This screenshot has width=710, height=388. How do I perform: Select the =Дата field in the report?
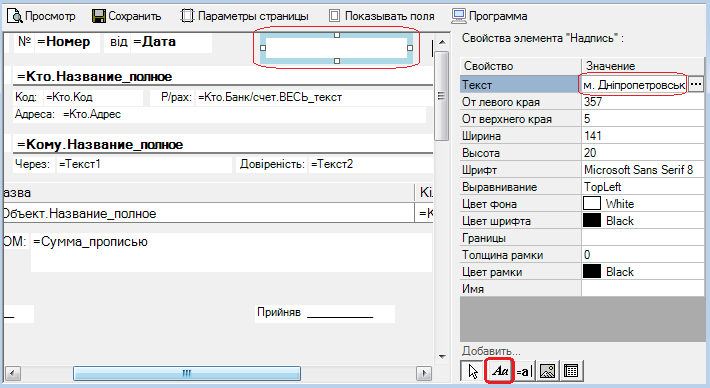pyautogui.click(x=171, y=42)
